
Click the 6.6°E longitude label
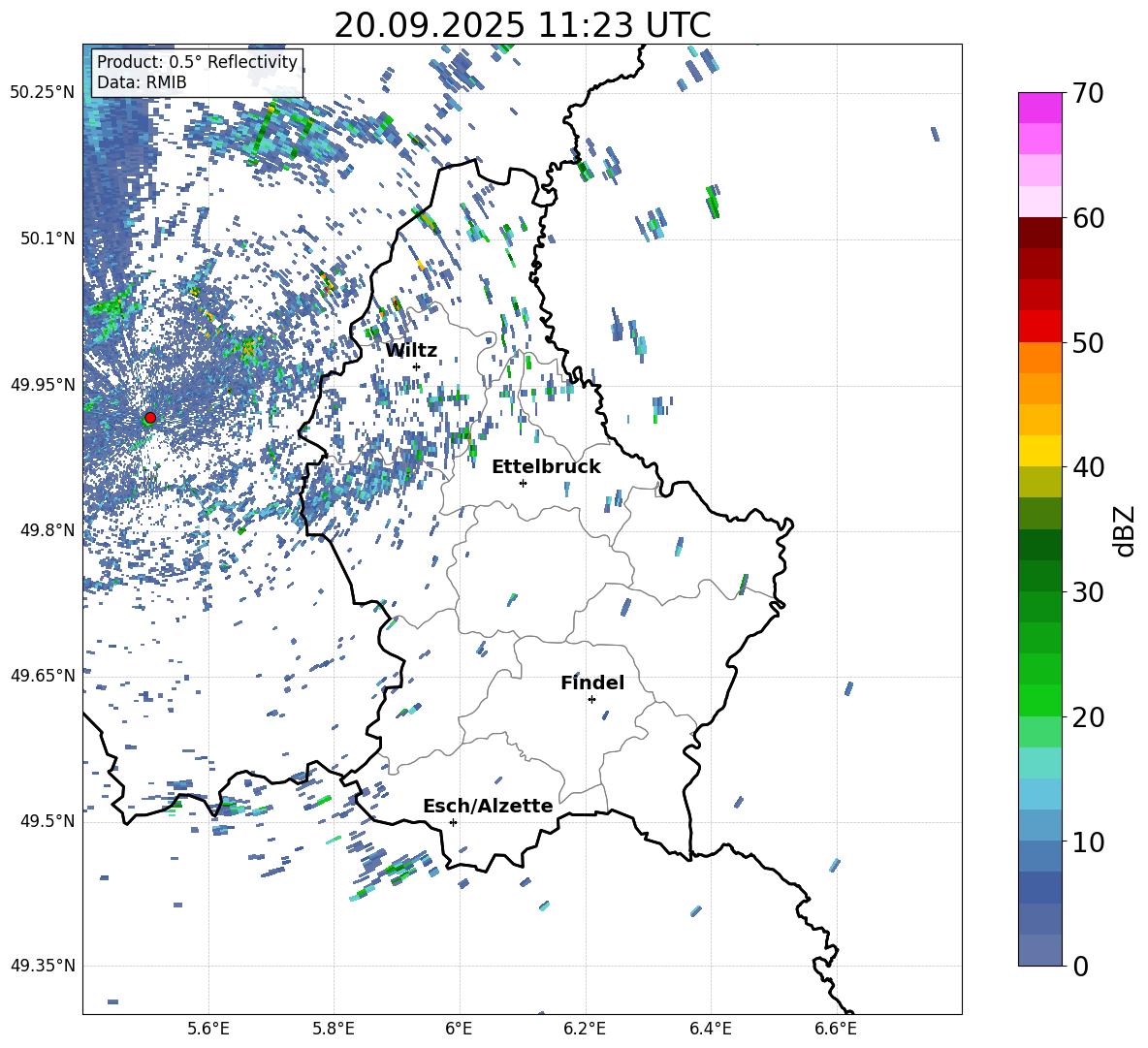pos(836,1029)
